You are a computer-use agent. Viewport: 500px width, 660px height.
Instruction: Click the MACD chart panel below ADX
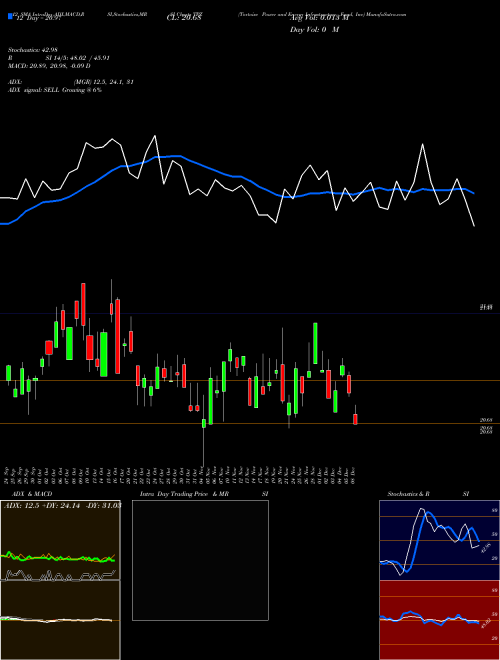point(60,620)
